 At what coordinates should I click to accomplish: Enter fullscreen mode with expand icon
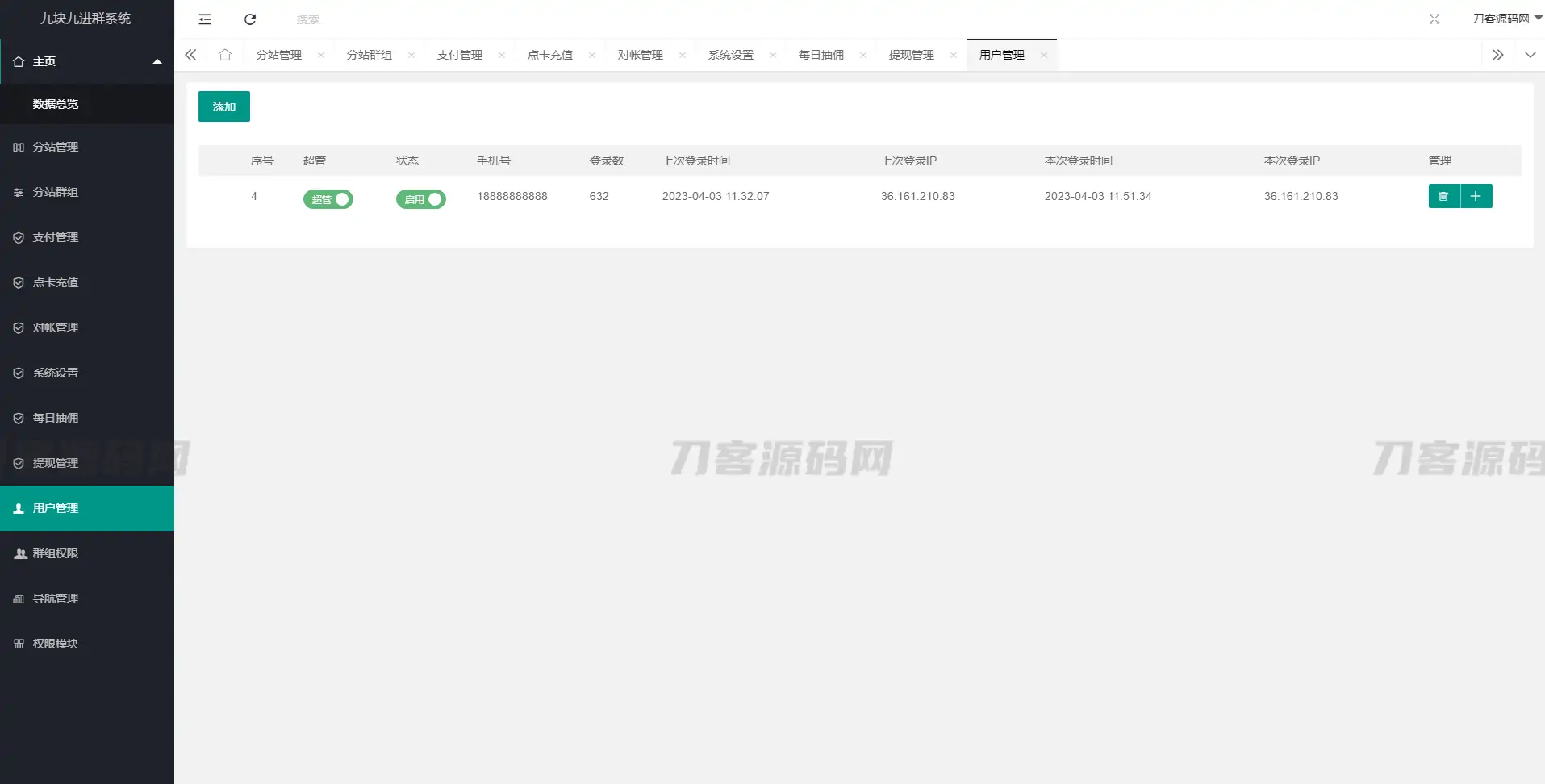pos(1435,19)
